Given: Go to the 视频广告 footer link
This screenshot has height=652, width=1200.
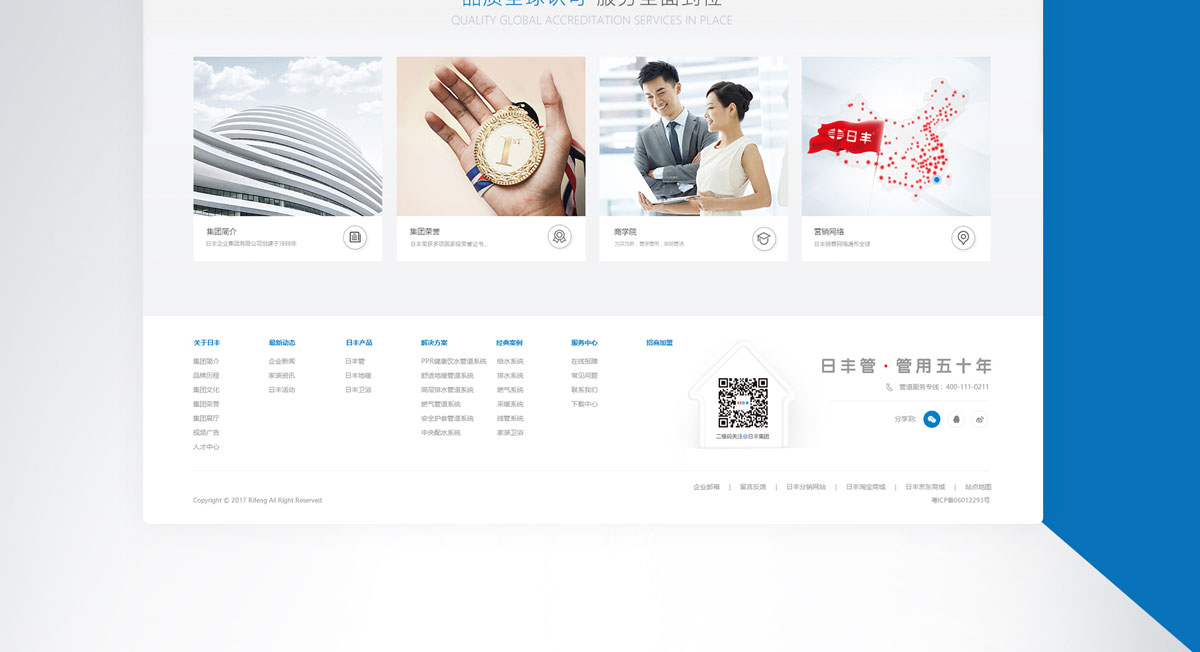Looking at the screenshot, I should (206, 433).
